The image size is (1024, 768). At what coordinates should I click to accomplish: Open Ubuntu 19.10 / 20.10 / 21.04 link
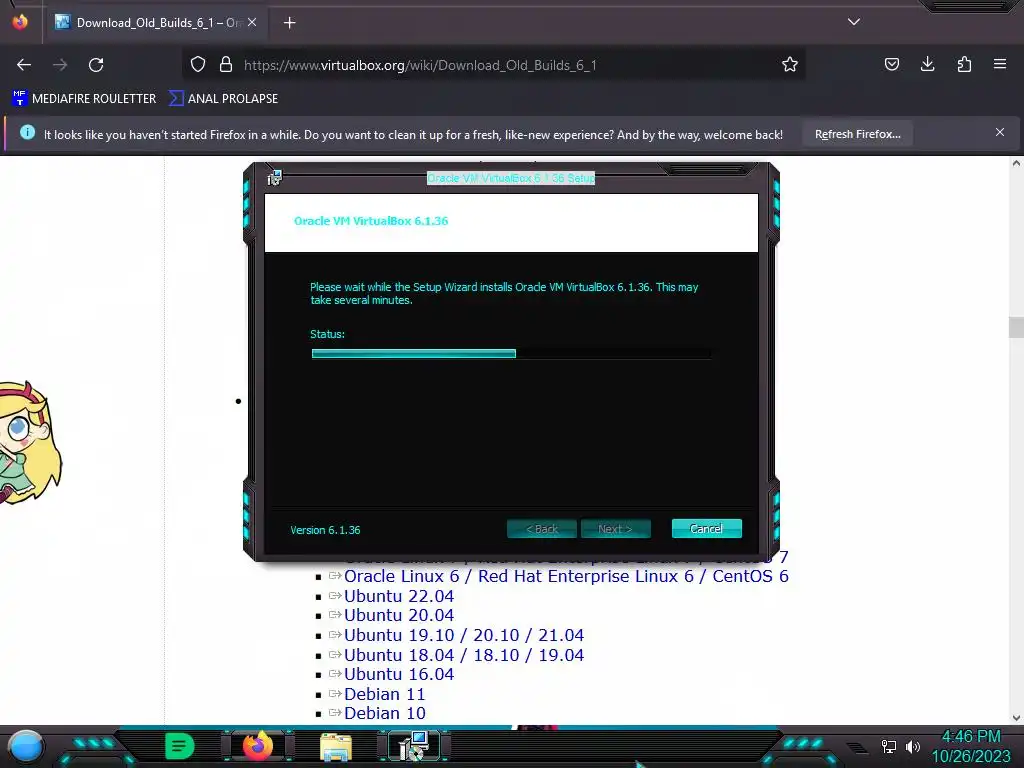click(464, 635)
